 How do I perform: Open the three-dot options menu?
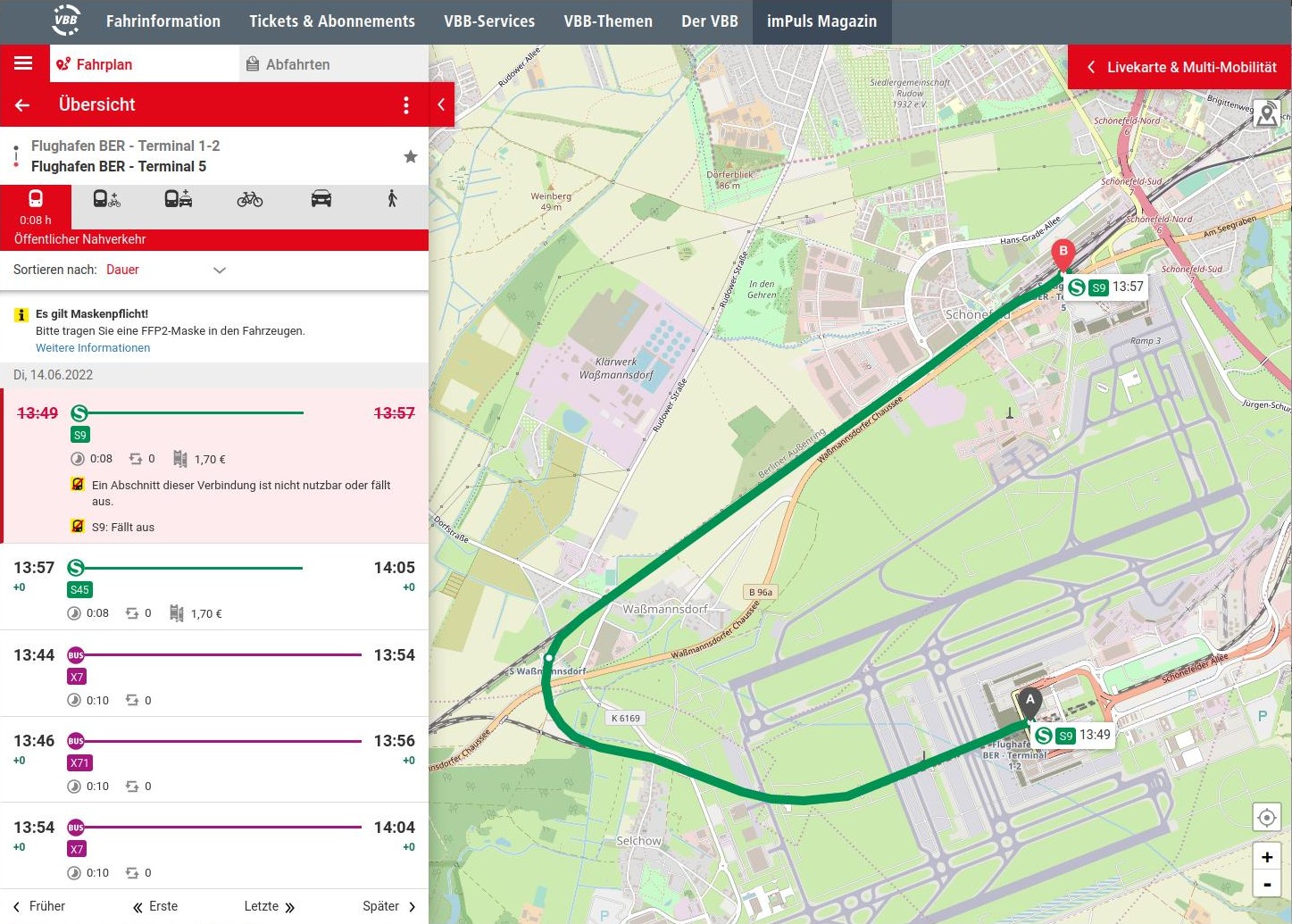tap(406, 105)
